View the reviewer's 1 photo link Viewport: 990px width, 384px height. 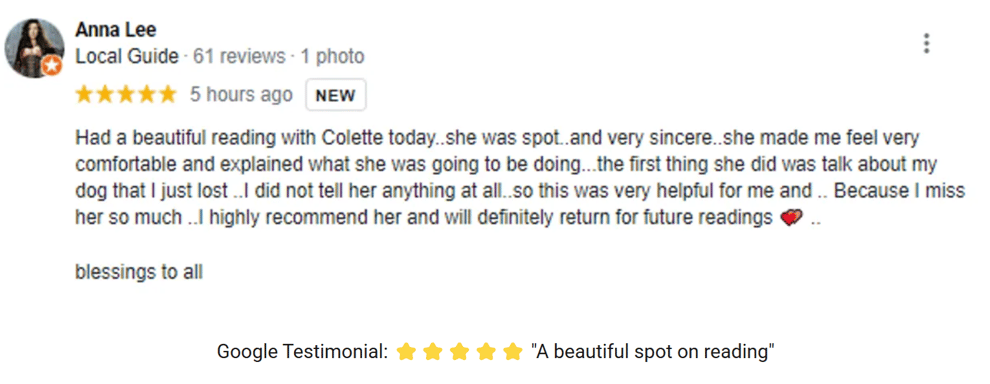coord(333,57)
